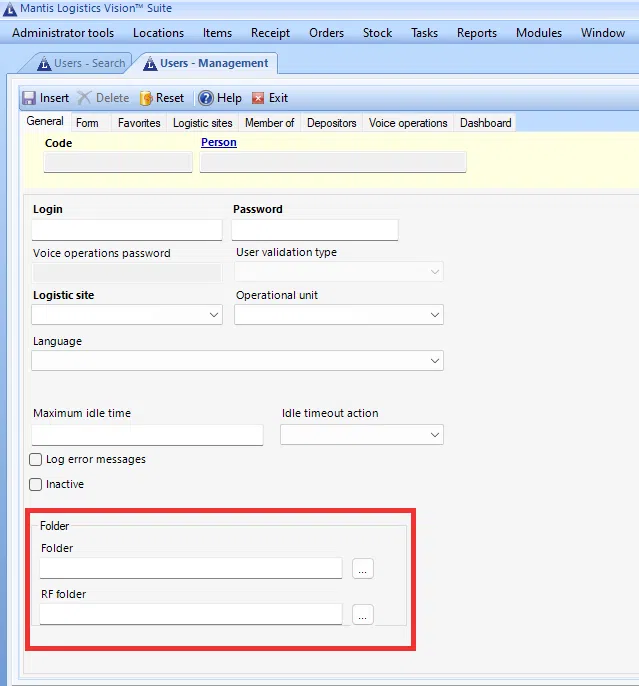Browse for Folder with ellipsis button
Image resolution: width=639 pixels, height=686 pixels.
pyautogui.click(x=363, y=568)
